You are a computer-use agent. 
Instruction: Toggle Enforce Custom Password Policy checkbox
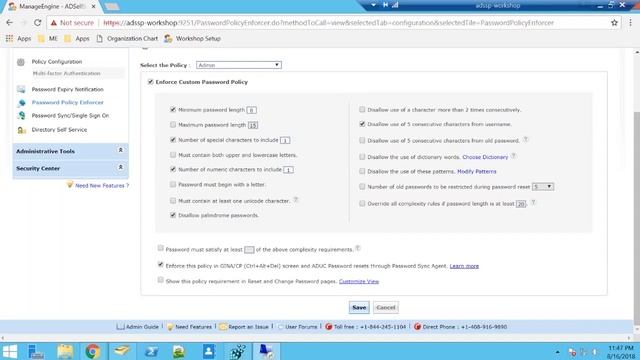point(151,82)
